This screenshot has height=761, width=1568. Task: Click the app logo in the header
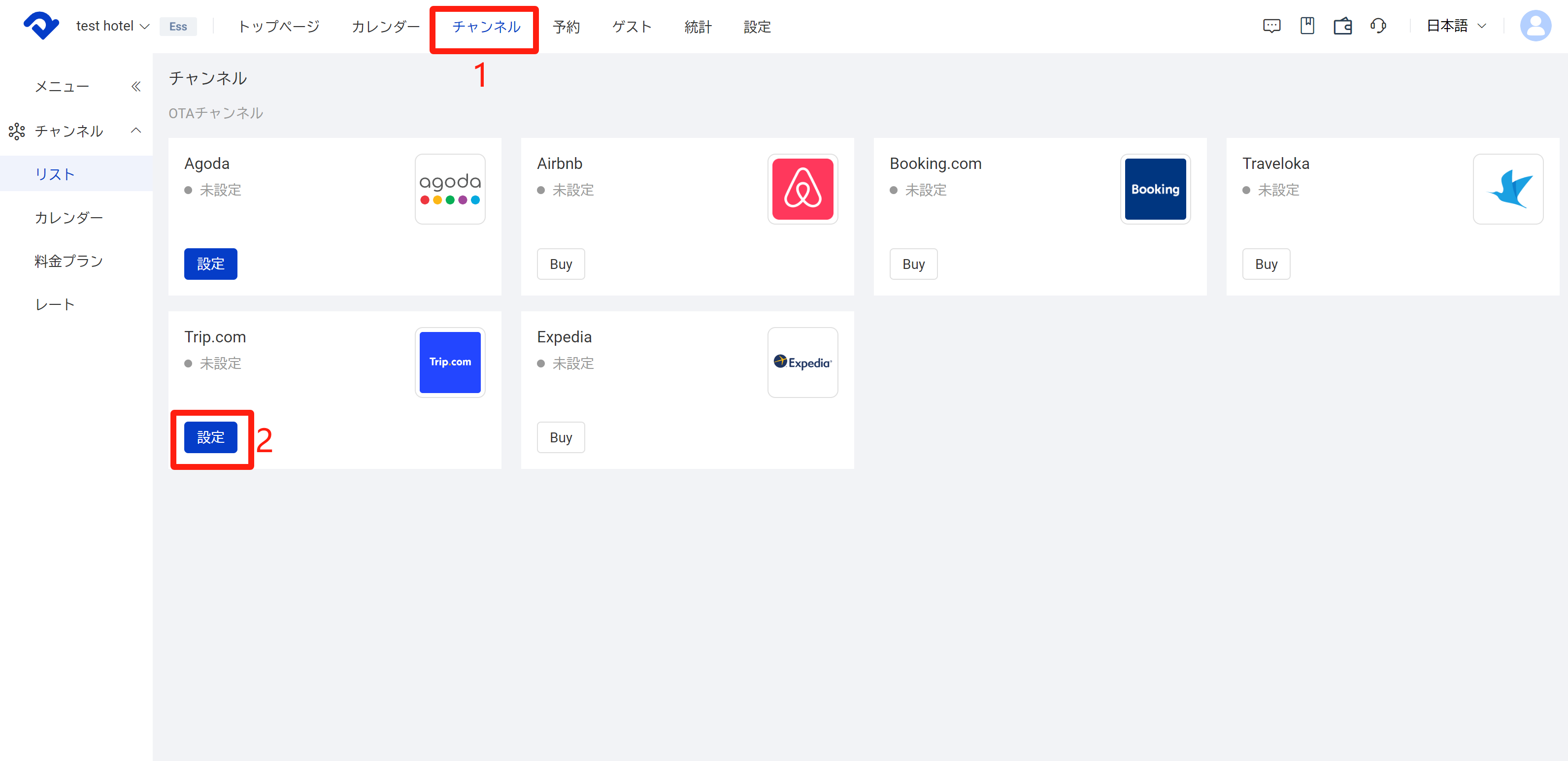(x=41, y=26)
